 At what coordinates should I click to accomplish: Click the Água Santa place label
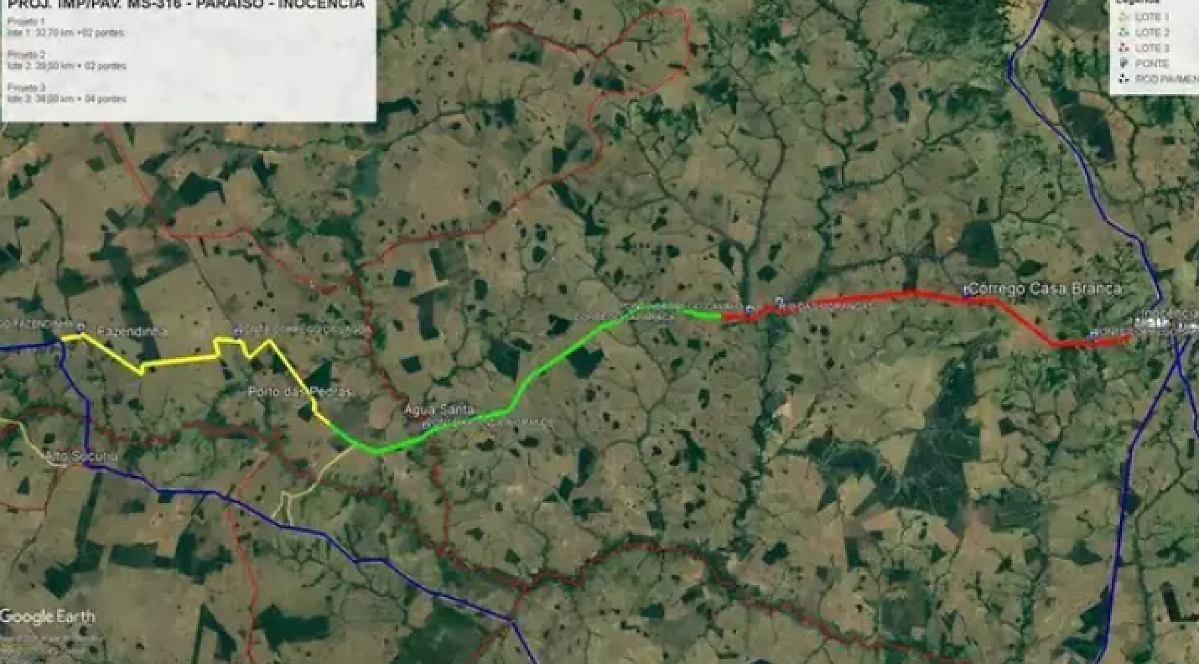pos(439,410)
